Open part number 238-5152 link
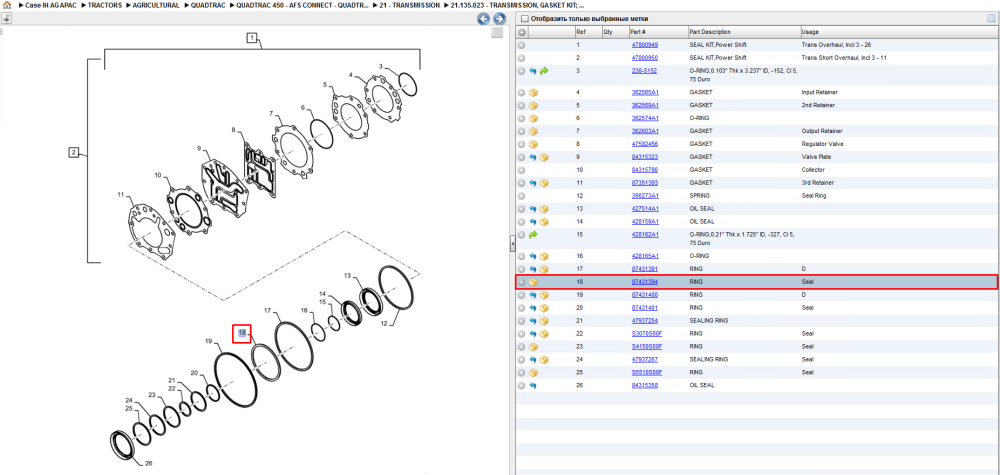1000x475 pixels. 644,71
